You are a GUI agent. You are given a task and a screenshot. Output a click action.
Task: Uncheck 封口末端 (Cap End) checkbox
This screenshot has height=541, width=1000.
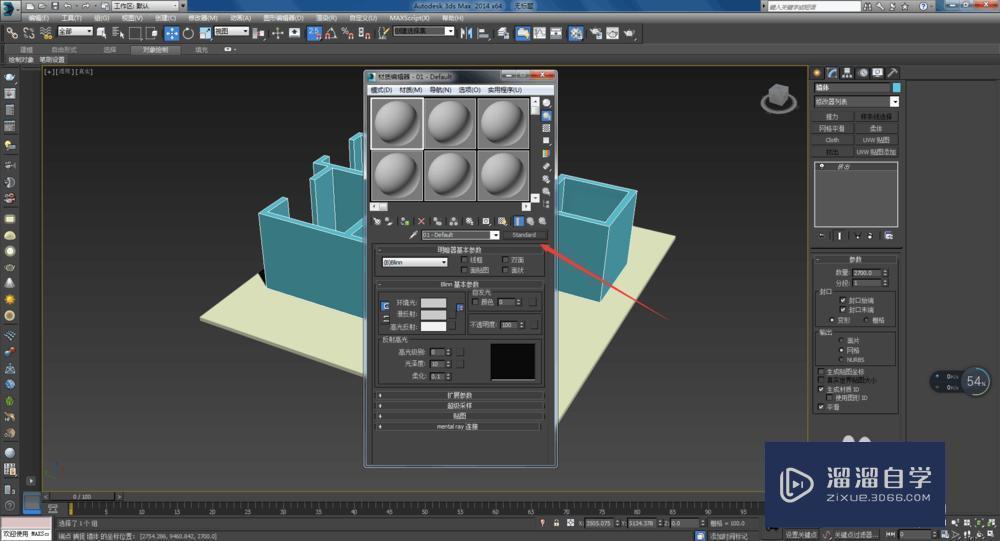[x=842, y=309]
